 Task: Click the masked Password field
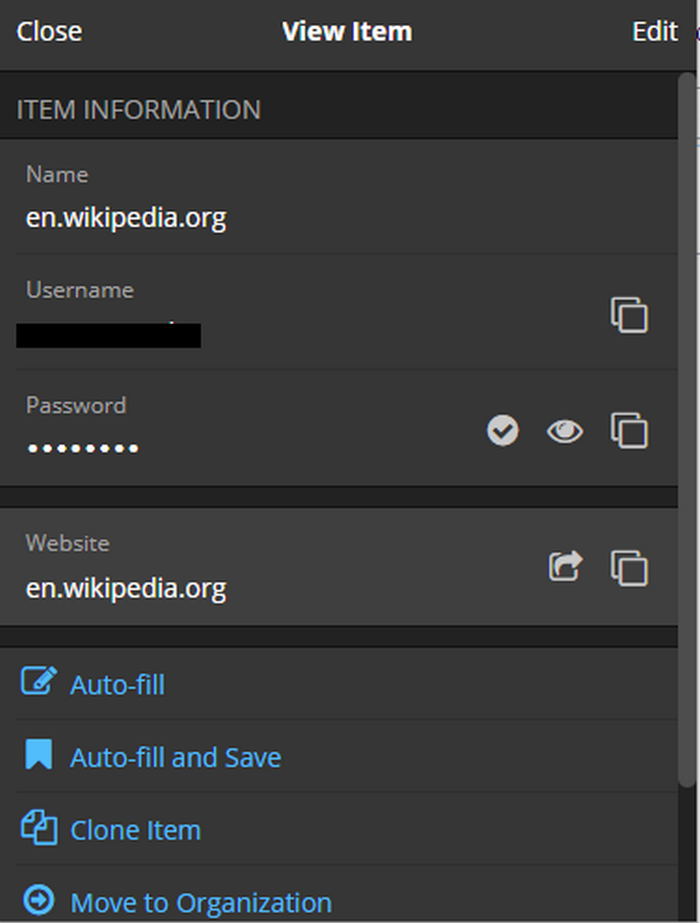(83, 447)
